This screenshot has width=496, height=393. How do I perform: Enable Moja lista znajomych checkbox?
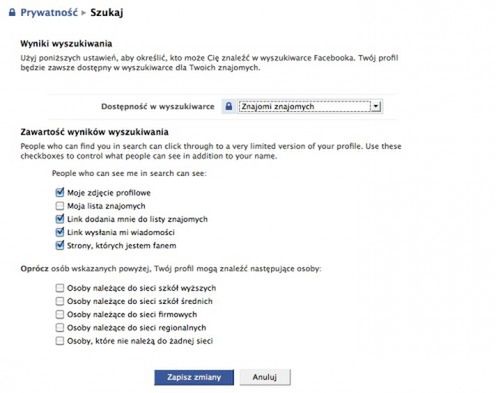click(60, 206)
